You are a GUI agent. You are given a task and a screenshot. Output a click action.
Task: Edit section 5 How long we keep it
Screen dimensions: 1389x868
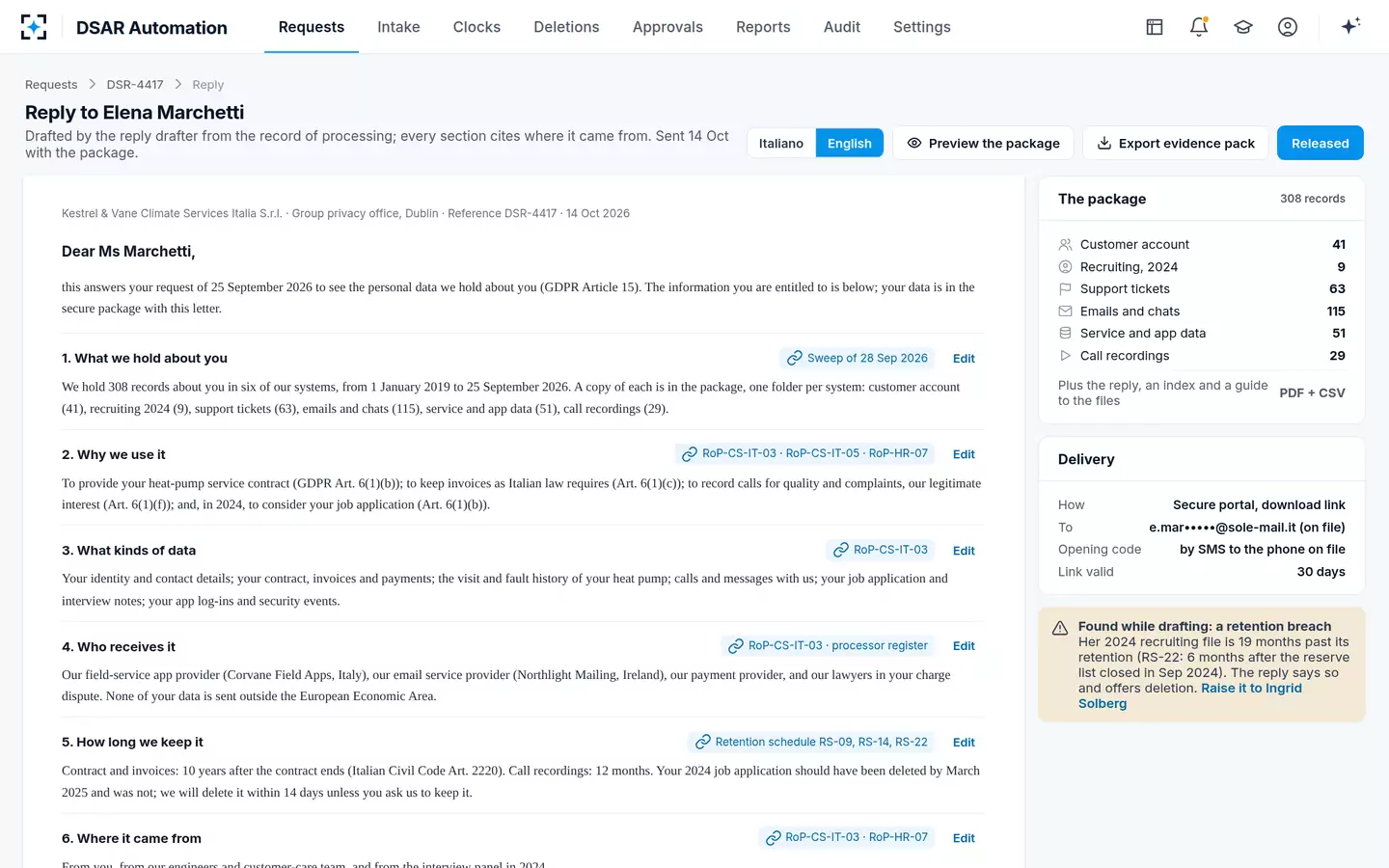pyautogui.click(x=964, y=743)
